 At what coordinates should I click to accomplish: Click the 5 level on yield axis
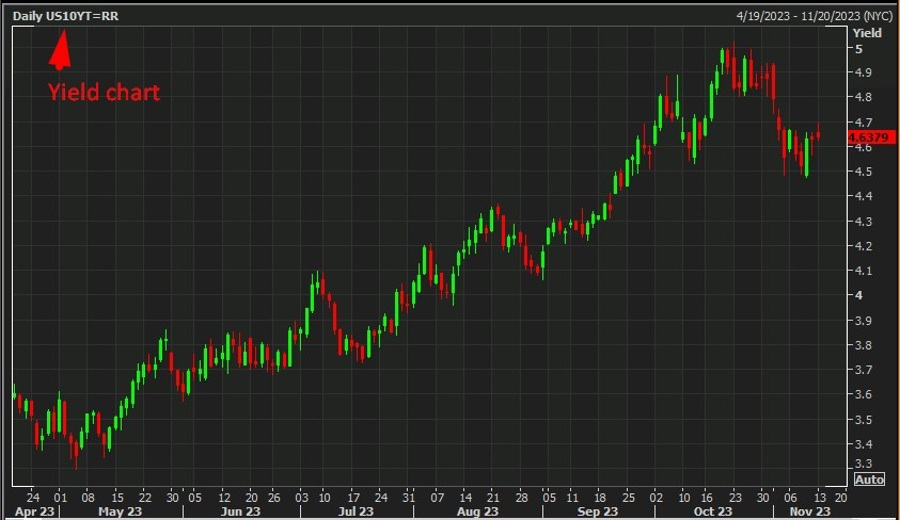coord(858,49)
